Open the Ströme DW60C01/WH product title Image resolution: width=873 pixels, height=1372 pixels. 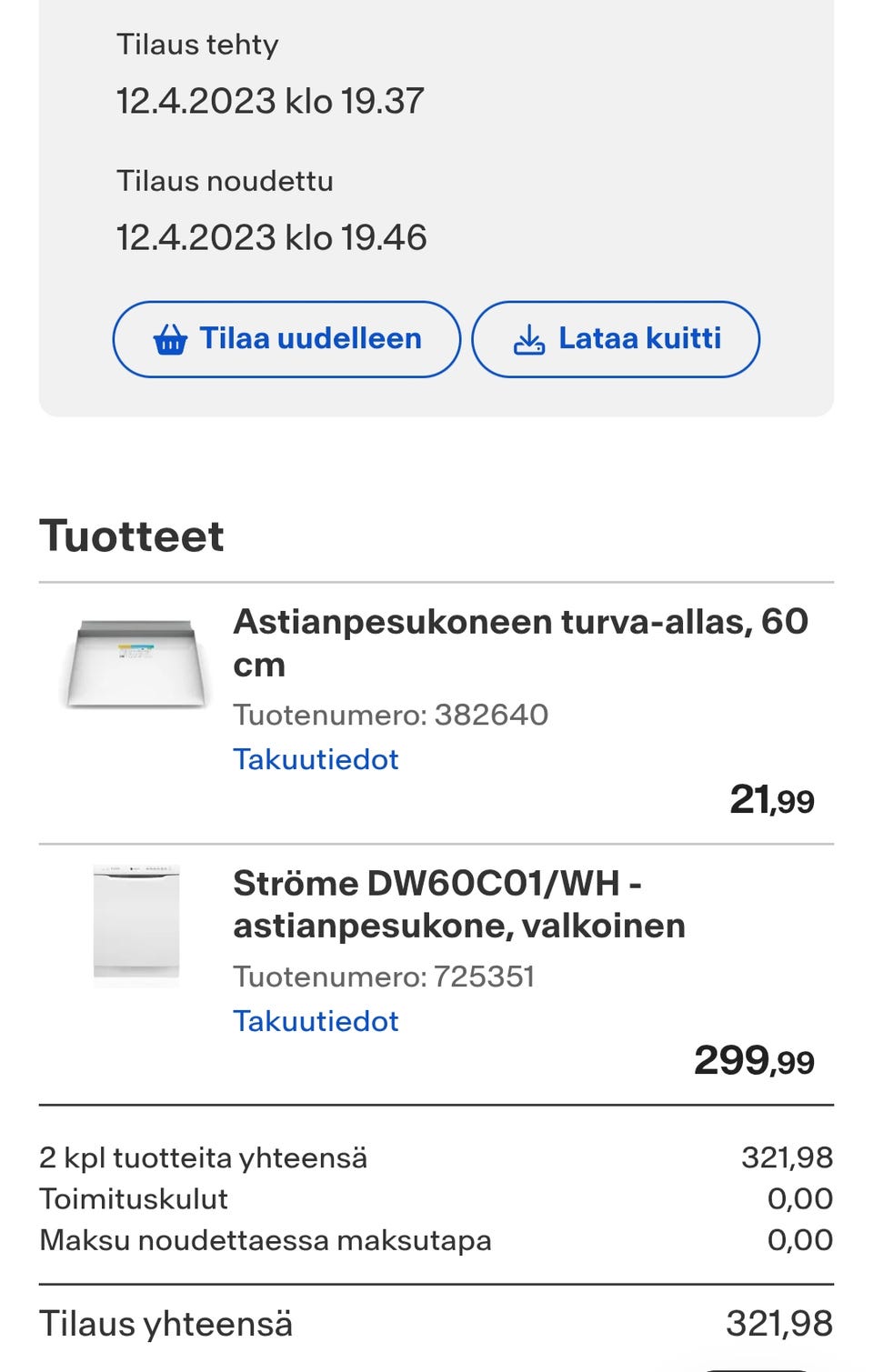click(458, 904)
